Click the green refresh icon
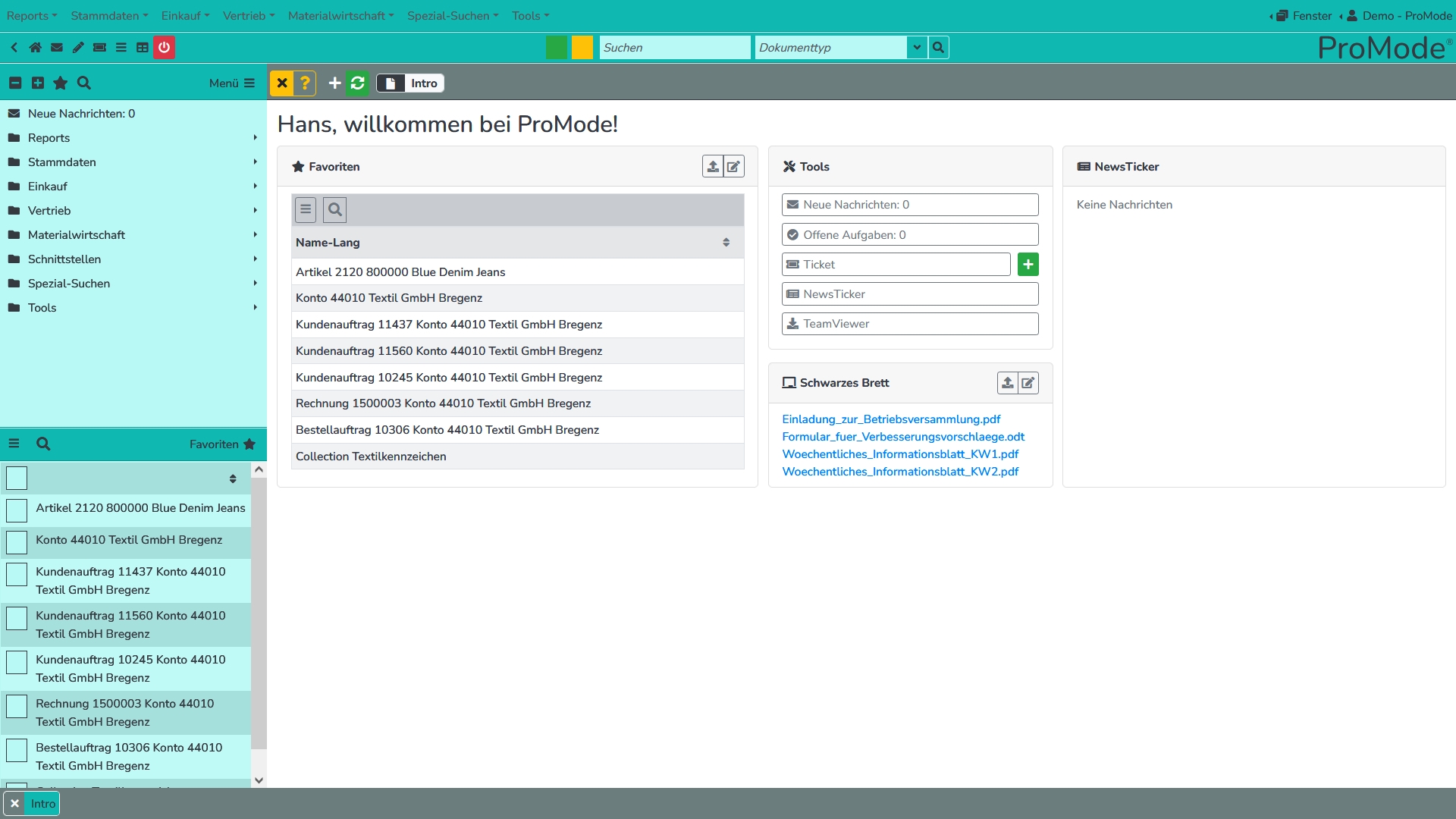 point(358,83)
